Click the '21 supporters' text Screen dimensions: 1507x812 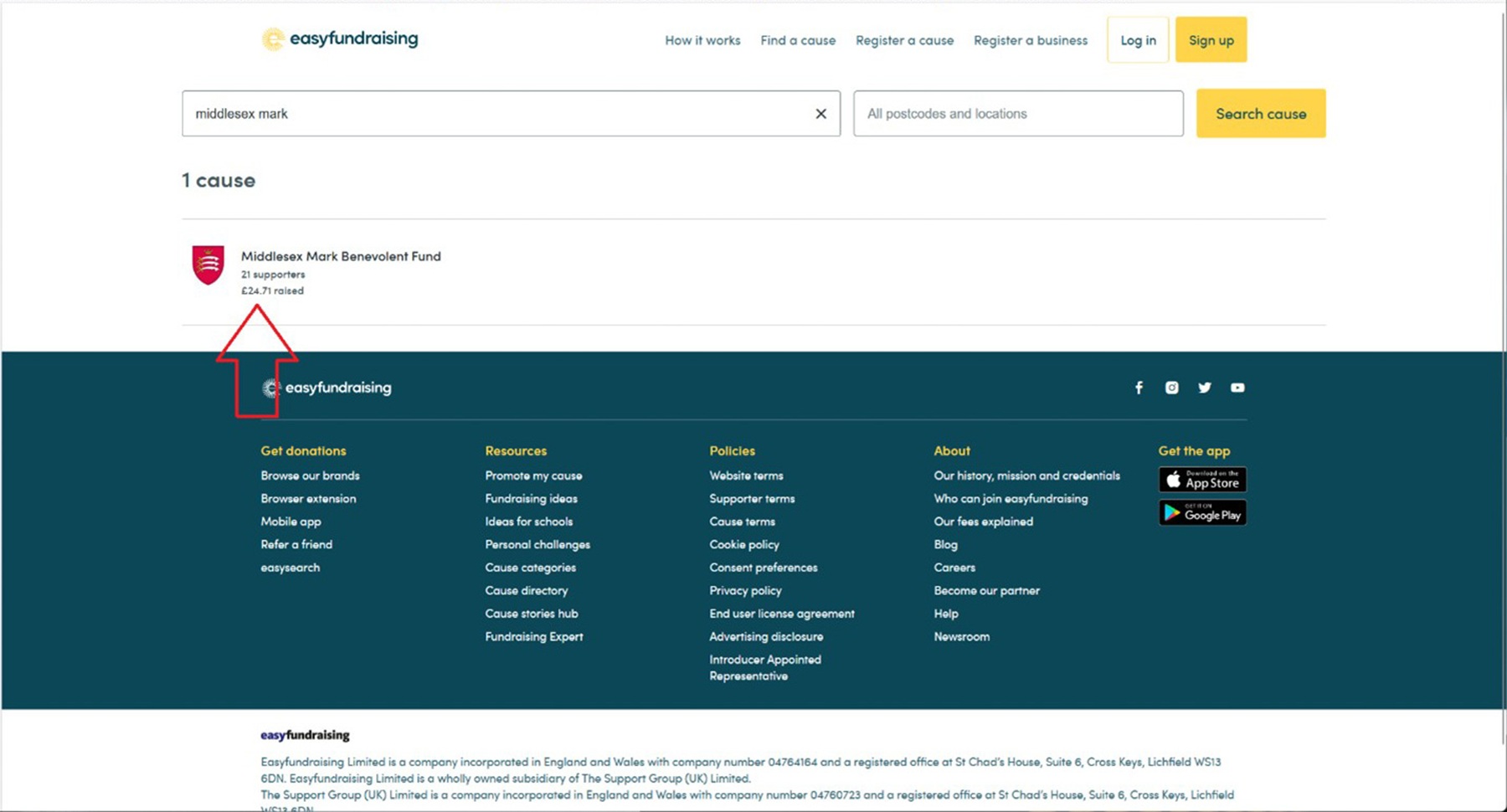[x=273, y=275]
